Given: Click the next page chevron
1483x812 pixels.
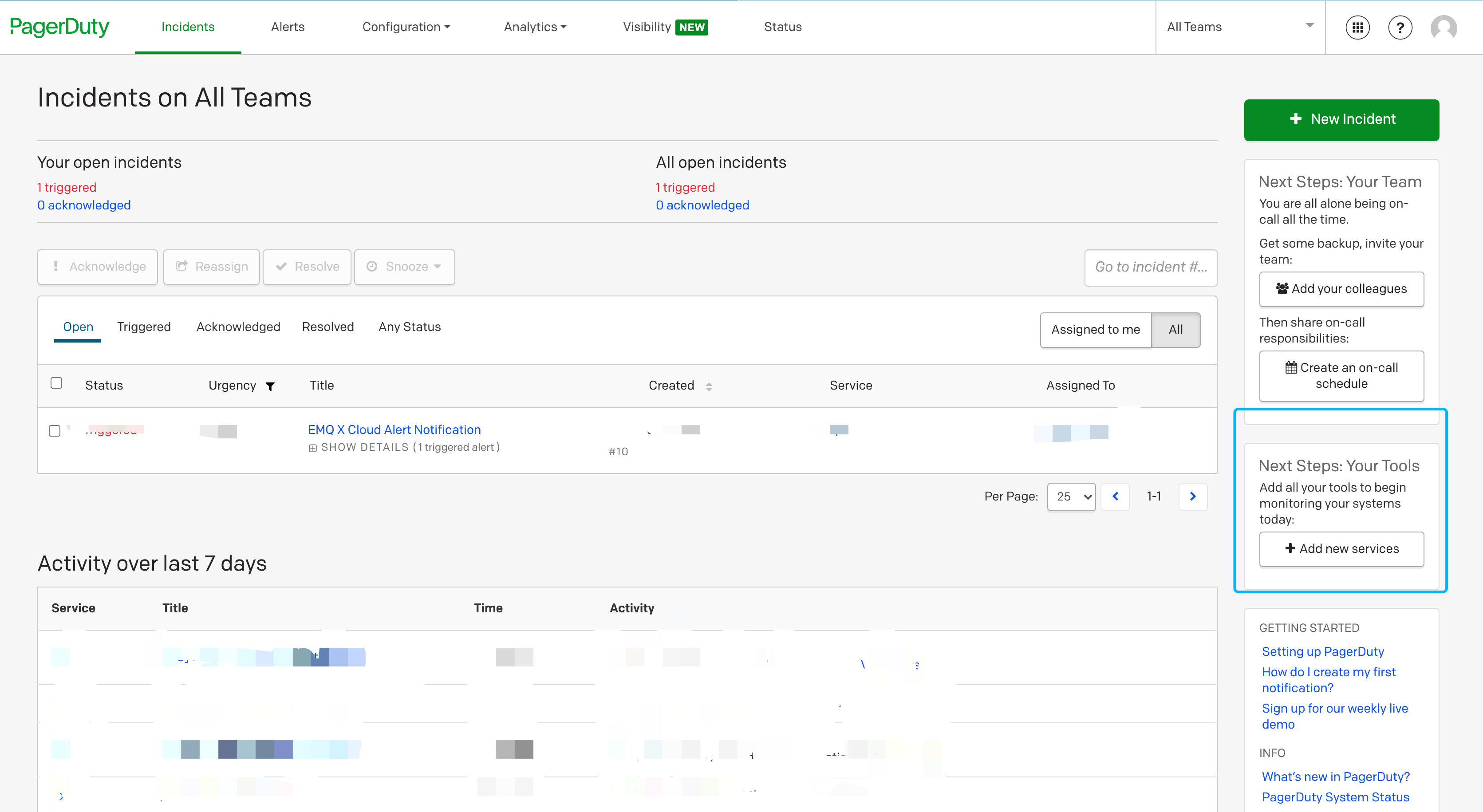Looking at the screenshot, I should 1193,496.
